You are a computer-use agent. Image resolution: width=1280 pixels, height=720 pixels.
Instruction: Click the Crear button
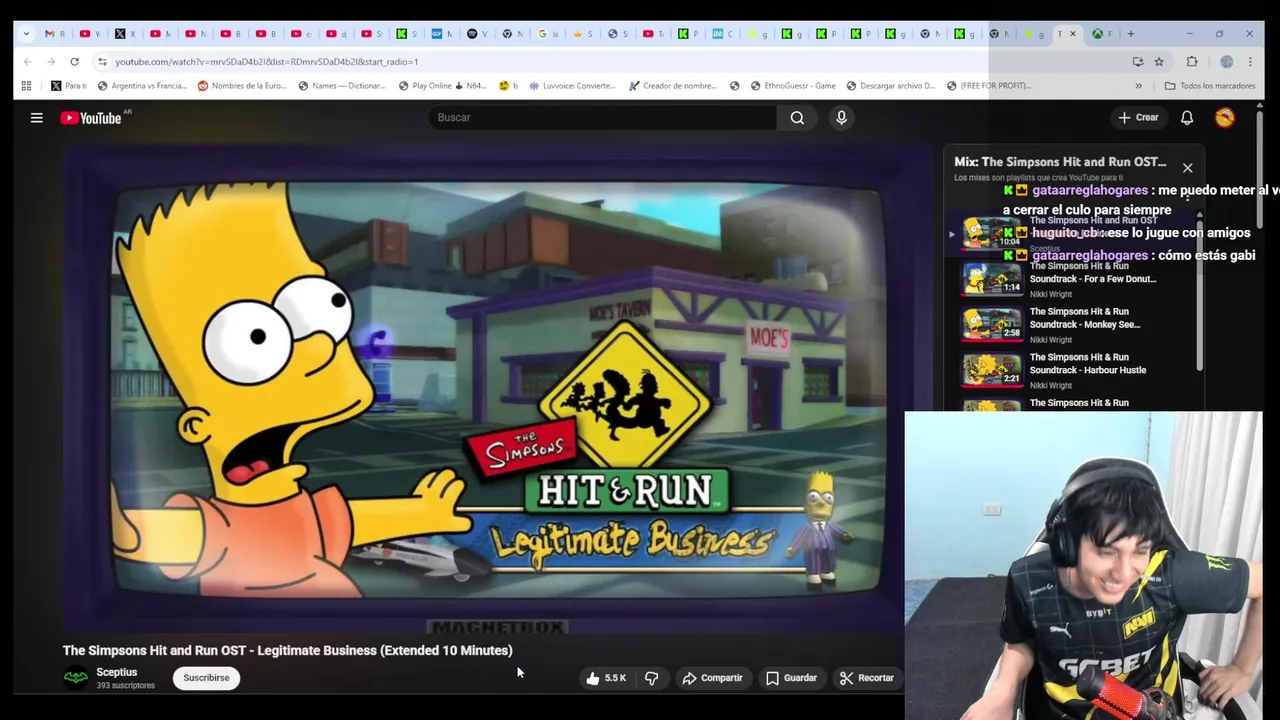click(x=1138, y=117)
